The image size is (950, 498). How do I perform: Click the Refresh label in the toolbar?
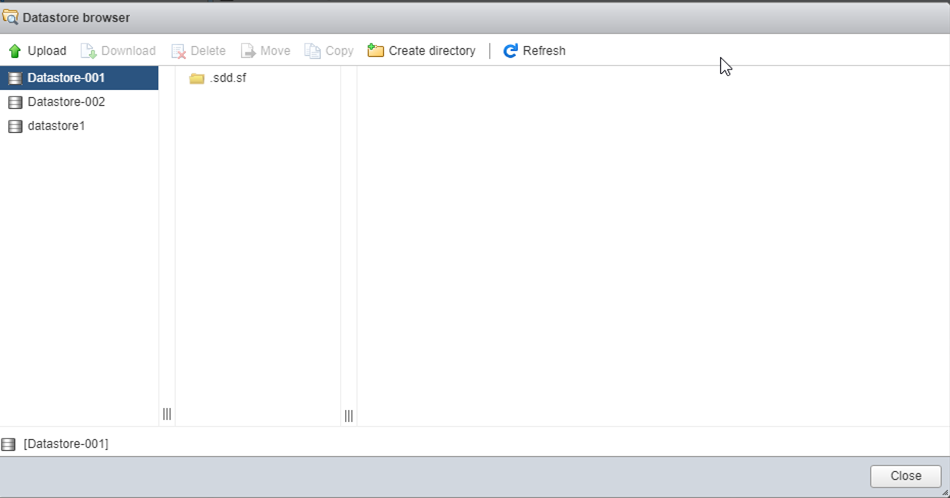tap(544, 51)
